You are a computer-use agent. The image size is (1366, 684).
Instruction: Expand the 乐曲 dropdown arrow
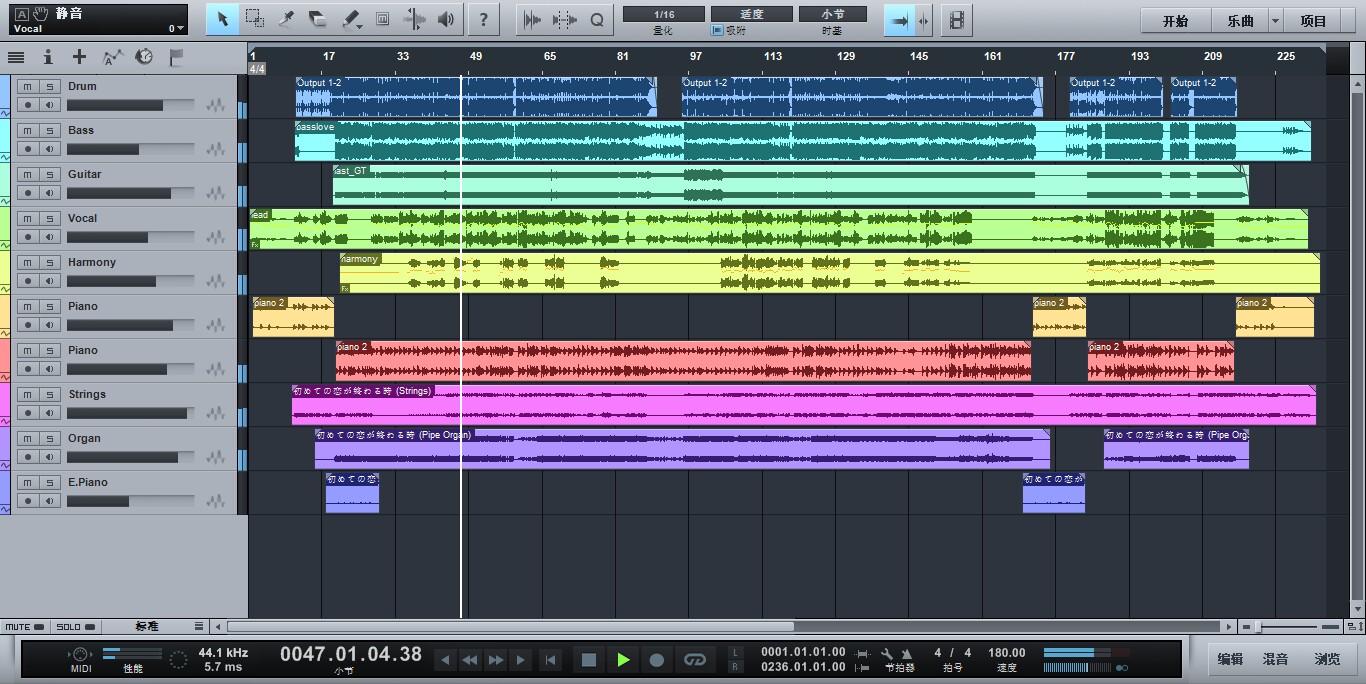tap(1275, 21)
